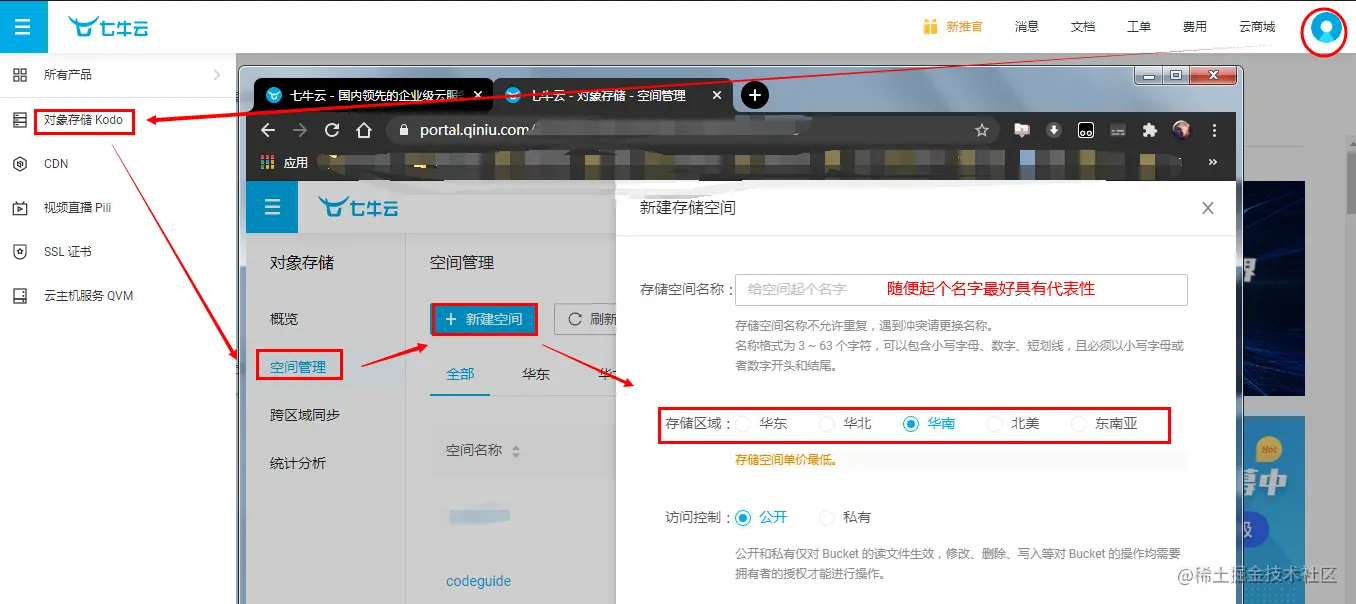
Task: Open the Chrome extensions puzzle icon
Action: pyautogui.click(x=1150, y=130)
